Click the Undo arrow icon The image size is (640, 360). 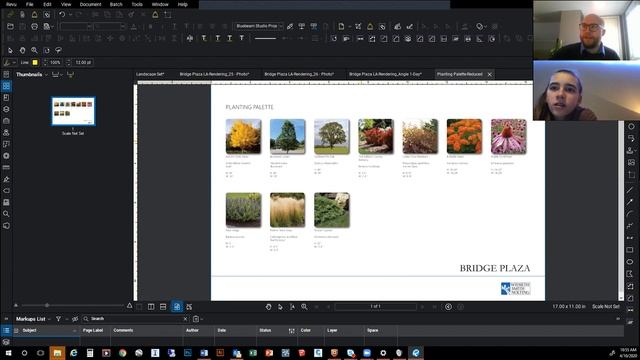pos(62,15)
